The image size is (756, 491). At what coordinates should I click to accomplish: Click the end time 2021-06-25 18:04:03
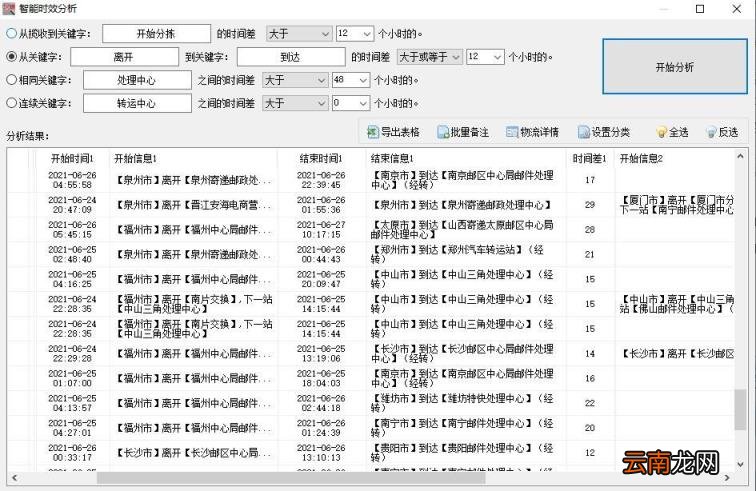pyautogui.click(x=321, y=378)
